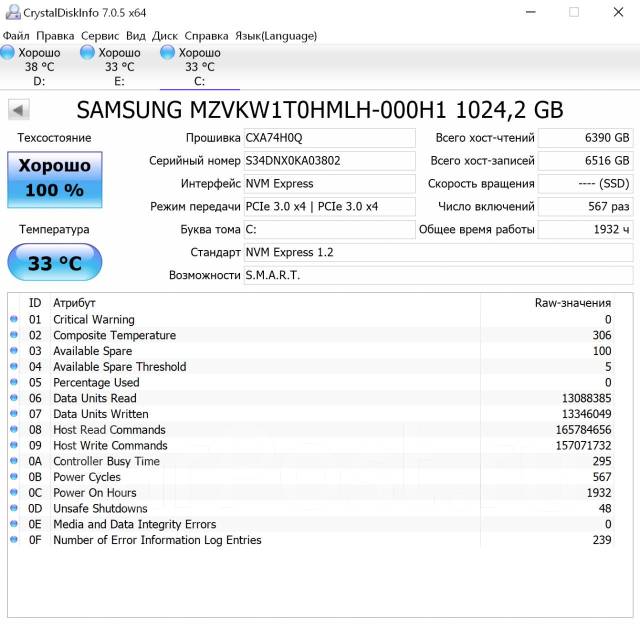This screenshot has width=640, height=624.
Task: Click status orb for Critical Warning row
Action: (x=14, y=320)
